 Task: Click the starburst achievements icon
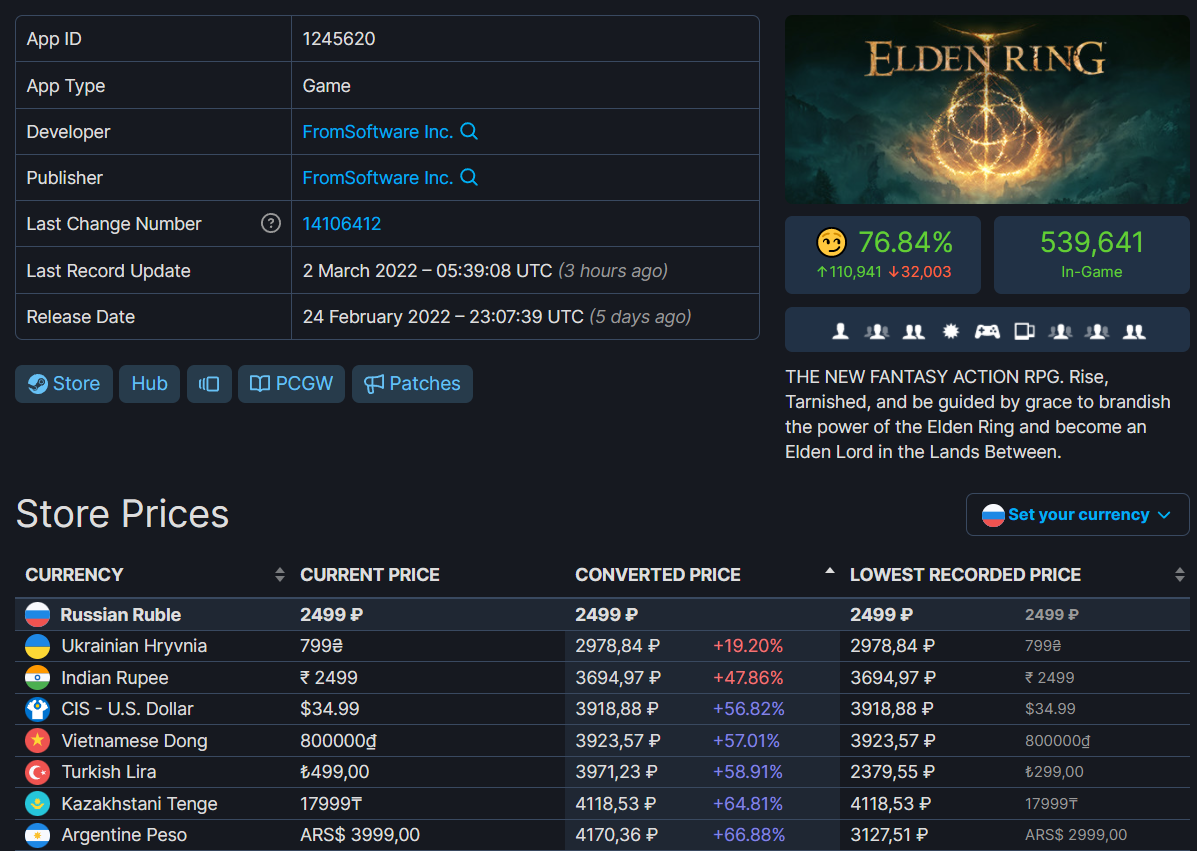(x=950, y=331)
